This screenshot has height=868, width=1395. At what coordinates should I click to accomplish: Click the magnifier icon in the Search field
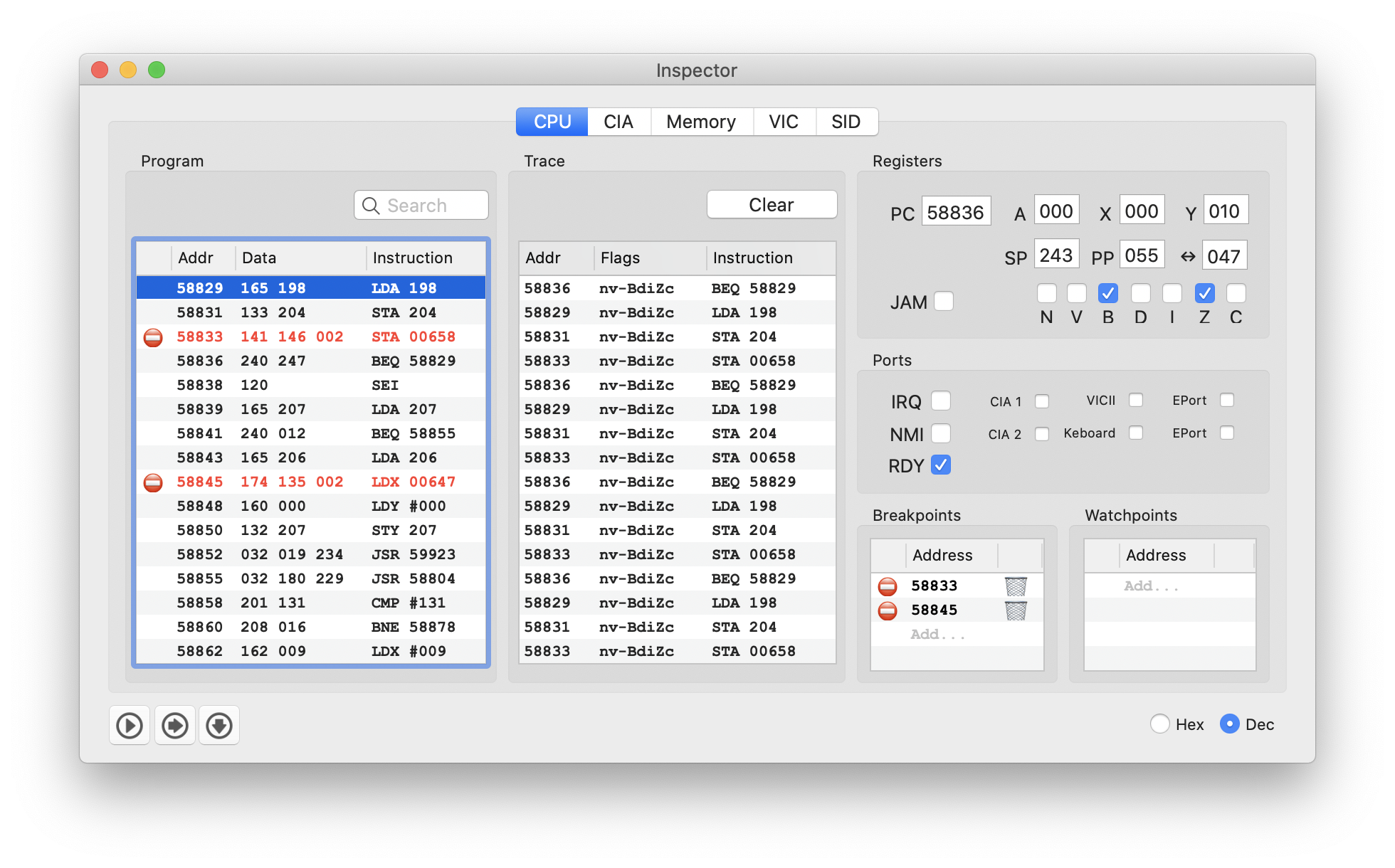(x=370, y=206)
